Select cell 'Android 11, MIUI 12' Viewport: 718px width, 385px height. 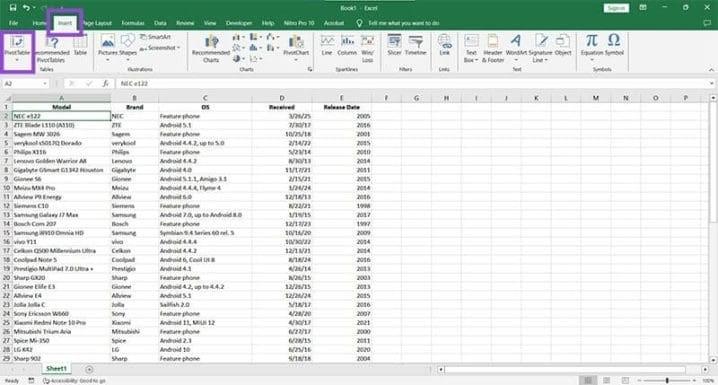[205, 322]
